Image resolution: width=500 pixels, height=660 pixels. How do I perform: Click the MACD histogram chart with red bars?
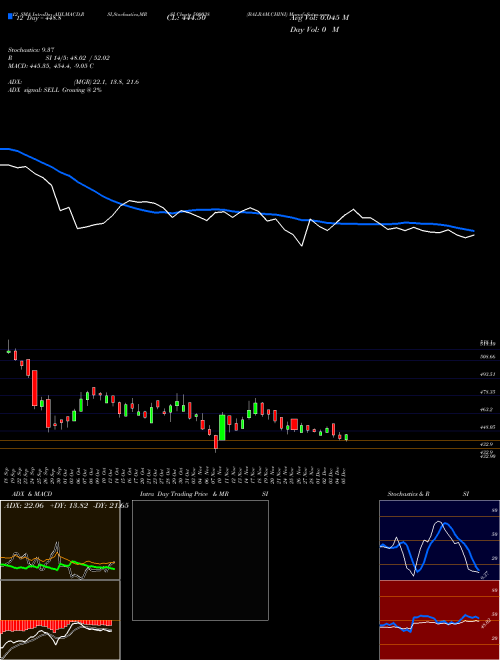point(60,620)
